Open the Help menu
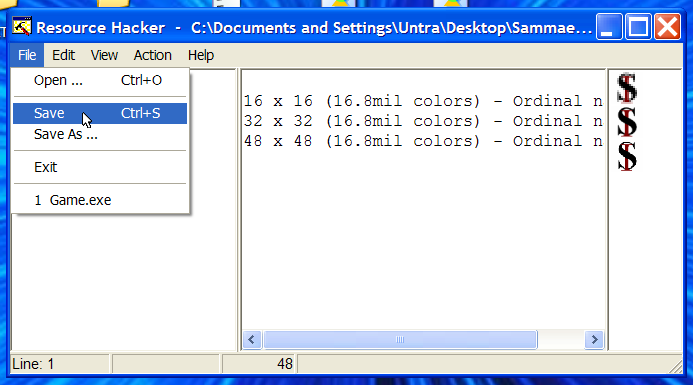Viewport: 693px width, 385px height. click(201, 55)
